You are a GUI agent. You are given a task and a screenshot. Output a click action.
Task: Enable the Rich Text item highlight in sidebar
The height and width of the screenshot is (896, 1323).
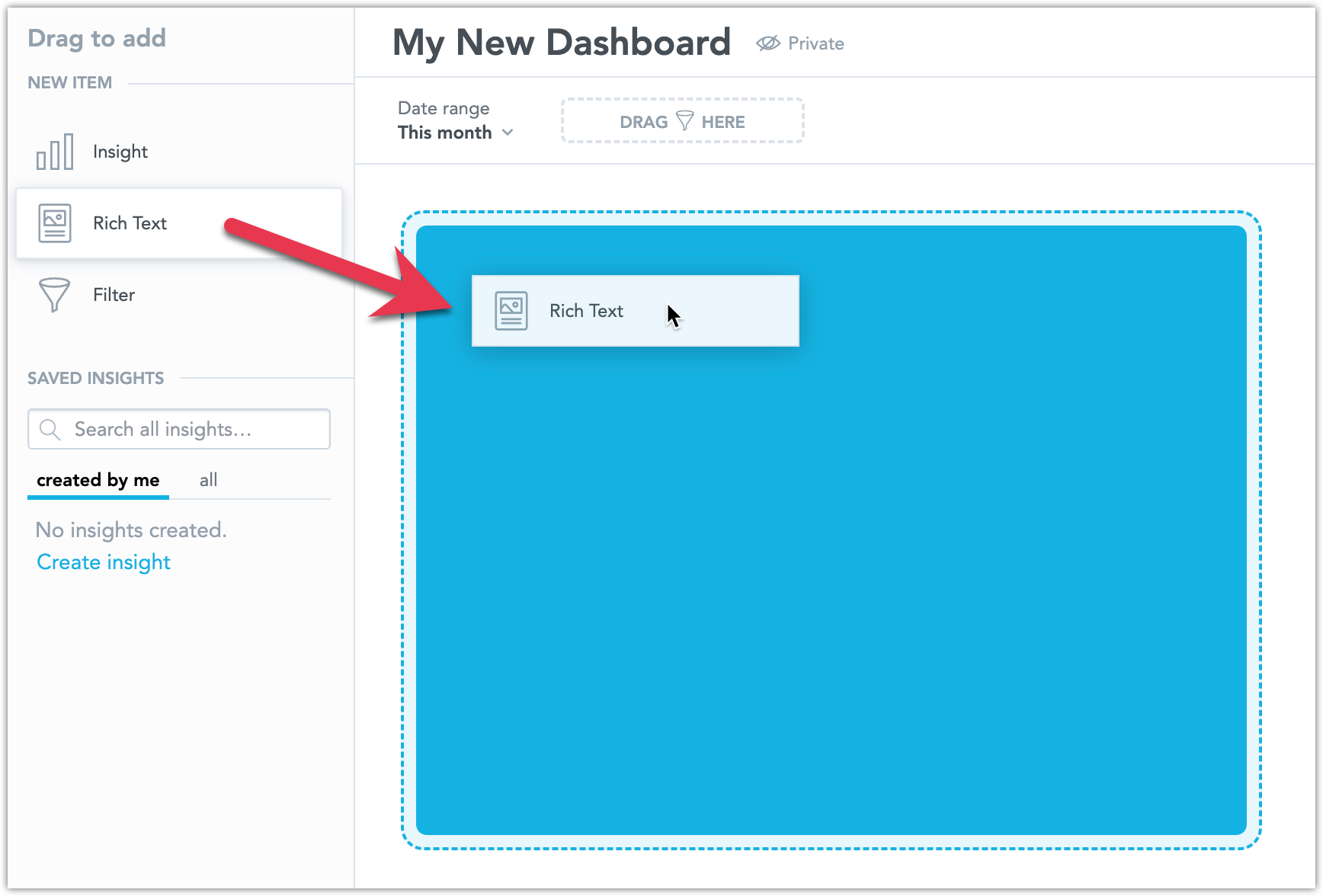tap(130, 223)
